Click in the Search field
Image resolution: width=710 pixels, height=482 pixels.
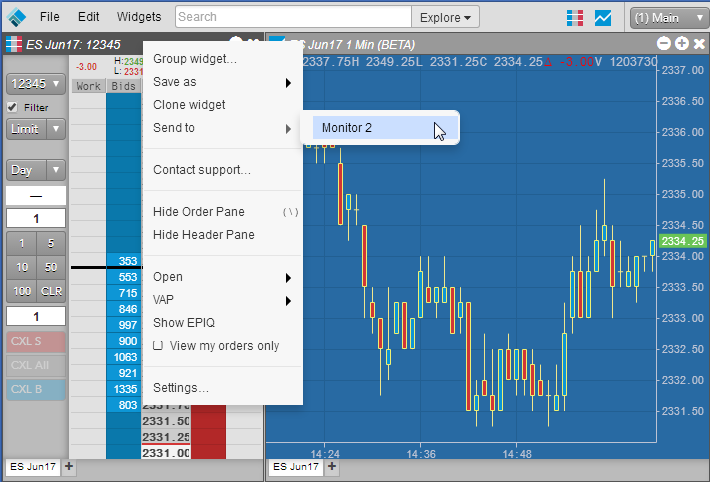tap(293, 17)
